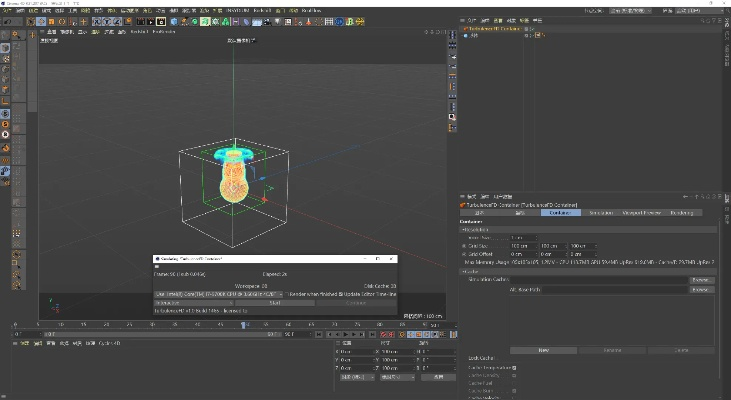Click the New cache button
This screenshot has width=731, height=400.
[544, 350]
